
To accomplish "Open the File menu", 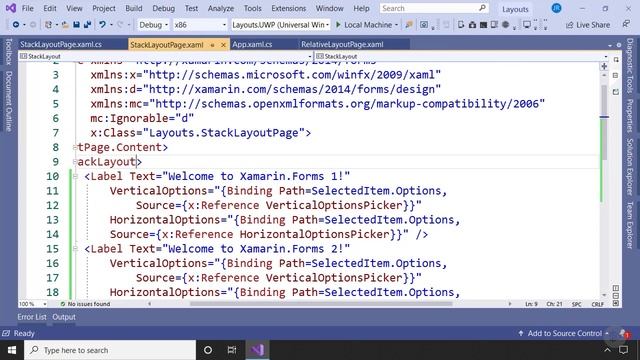I will [x=27, y=8].
